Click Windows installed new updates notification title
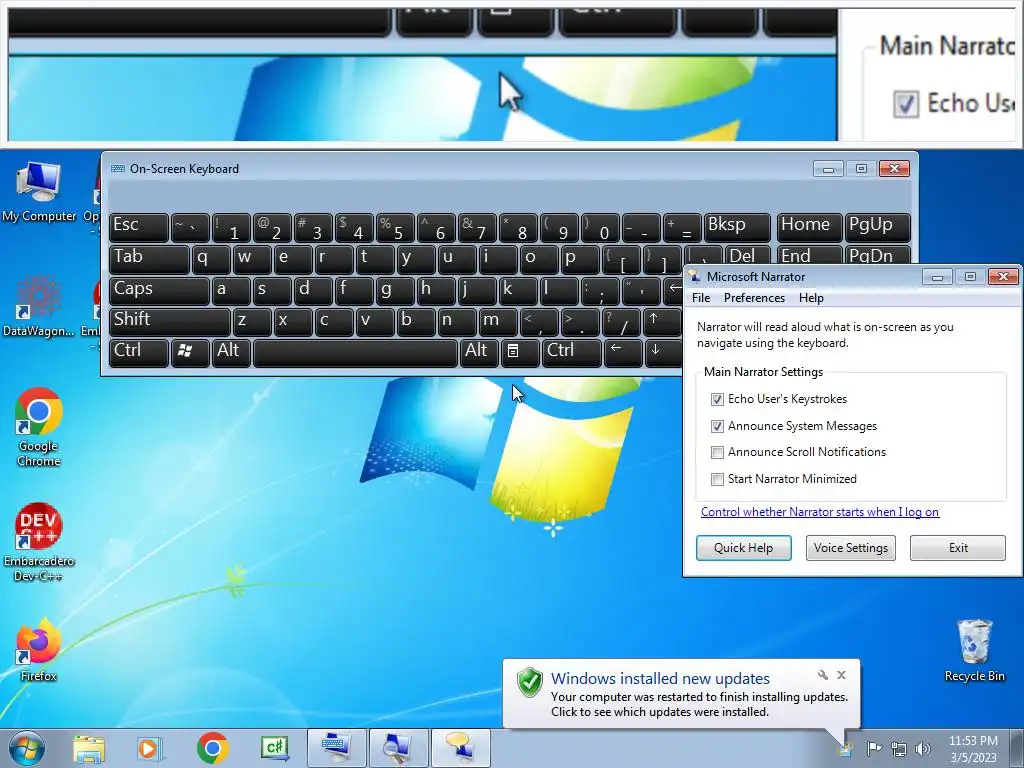The image size is (1024, 768). pyautogui.click(x=660, y=679)
